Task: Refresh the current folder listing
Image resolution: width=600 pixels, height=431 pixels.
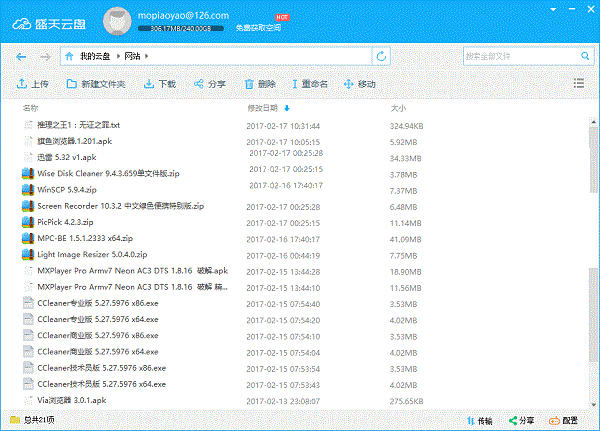Action: click(x=381, y=56)
